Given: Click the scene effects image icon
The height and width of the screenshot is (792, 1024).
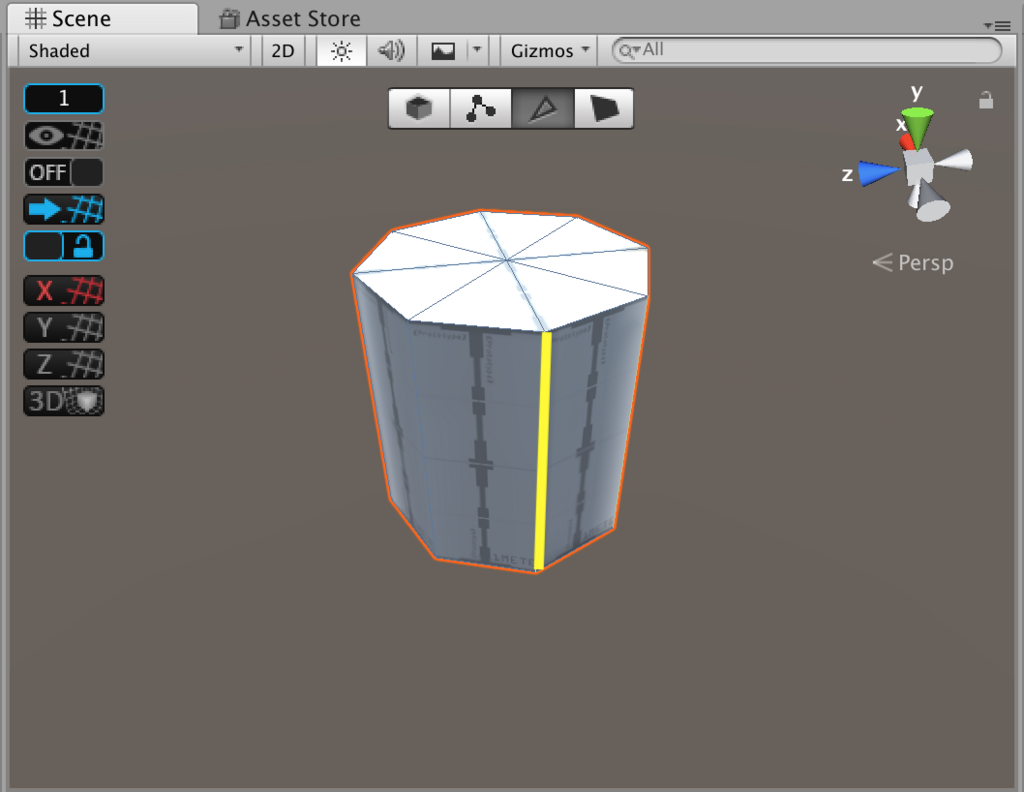Looking at the screenshot, I should point(443,51).
